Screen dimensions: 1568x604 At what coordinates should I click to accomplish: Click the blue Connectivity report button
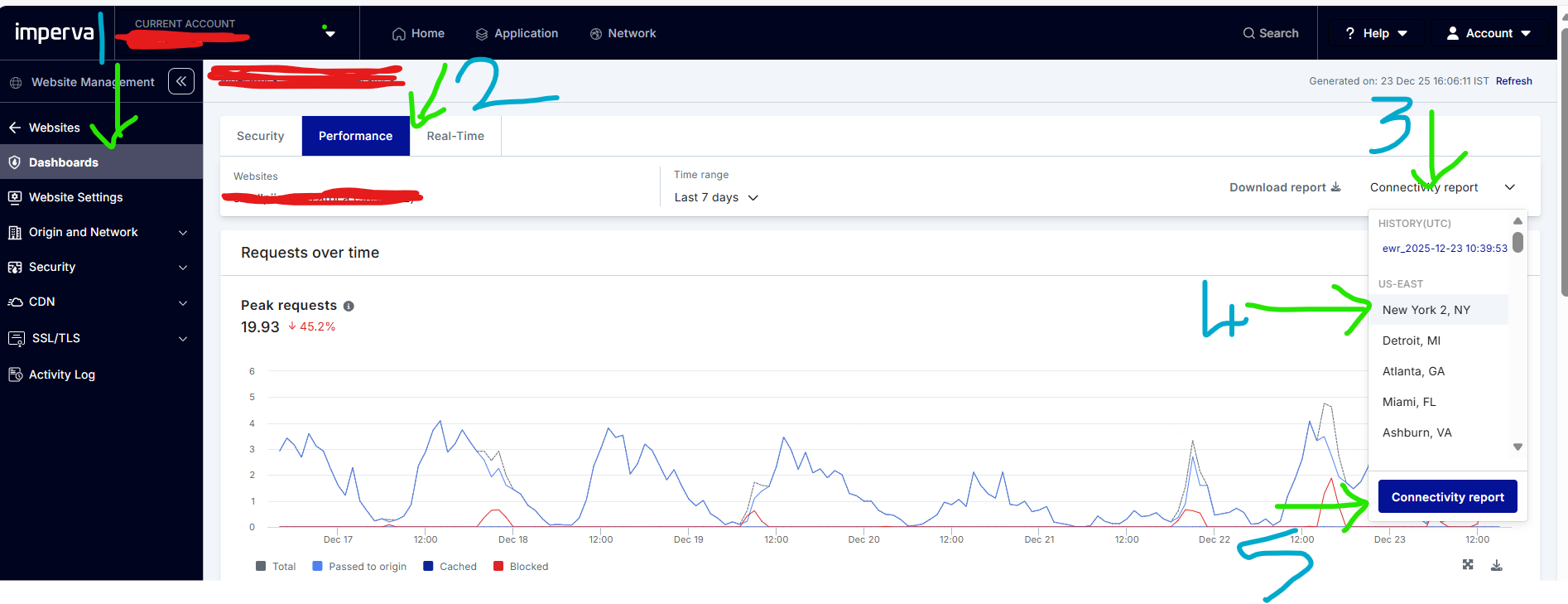point(1448,497)
